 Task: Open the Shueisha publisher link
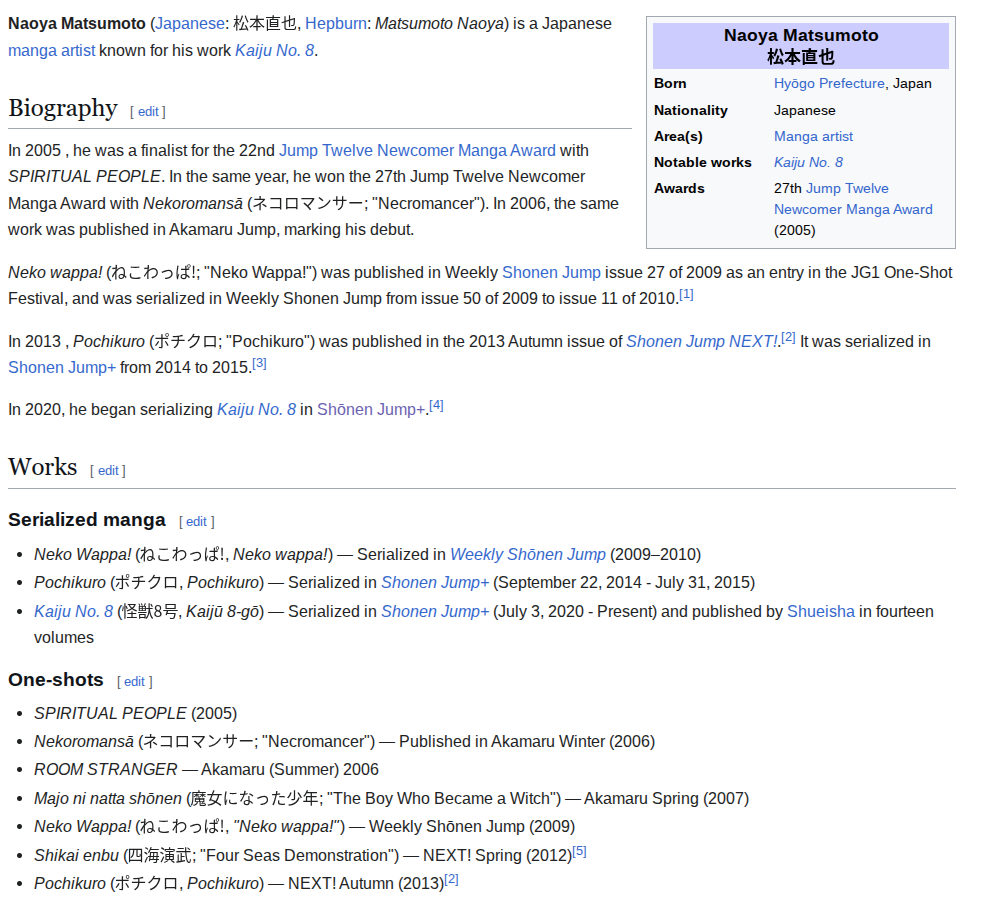(821, 612)
